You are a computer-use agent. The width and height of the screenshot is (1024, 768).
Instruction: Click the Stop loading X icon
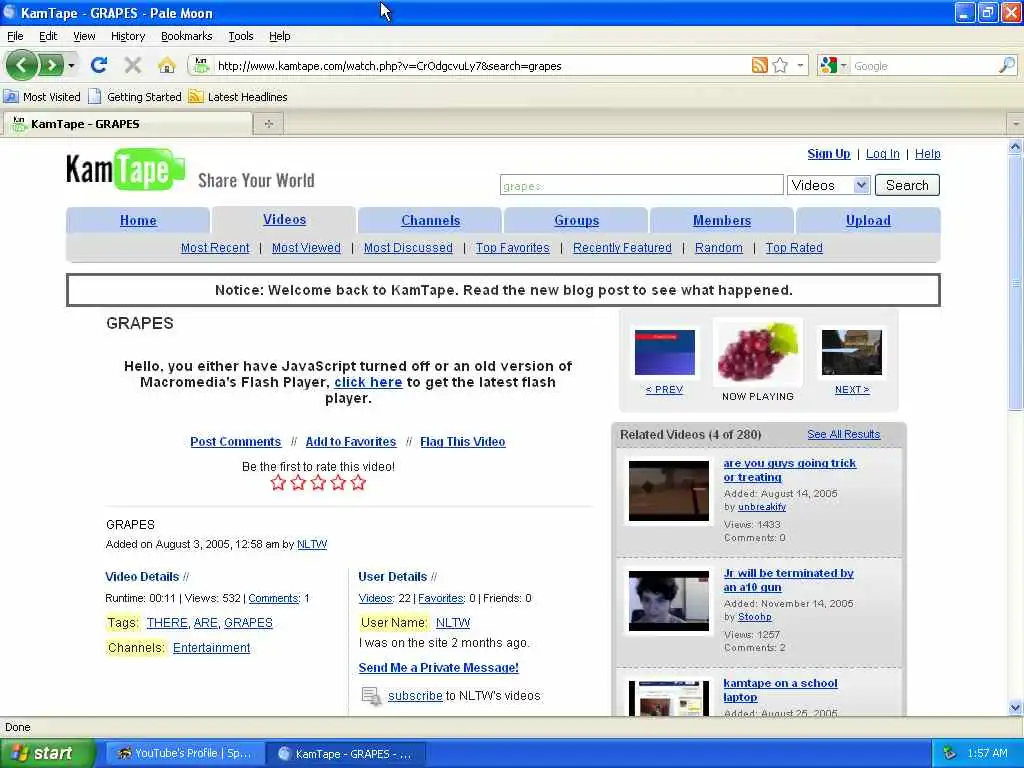133,65
